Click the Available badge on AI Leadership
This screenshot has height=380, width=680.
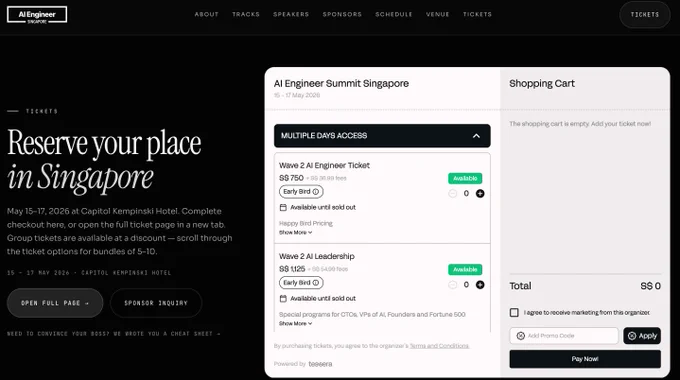click(465, 269)
